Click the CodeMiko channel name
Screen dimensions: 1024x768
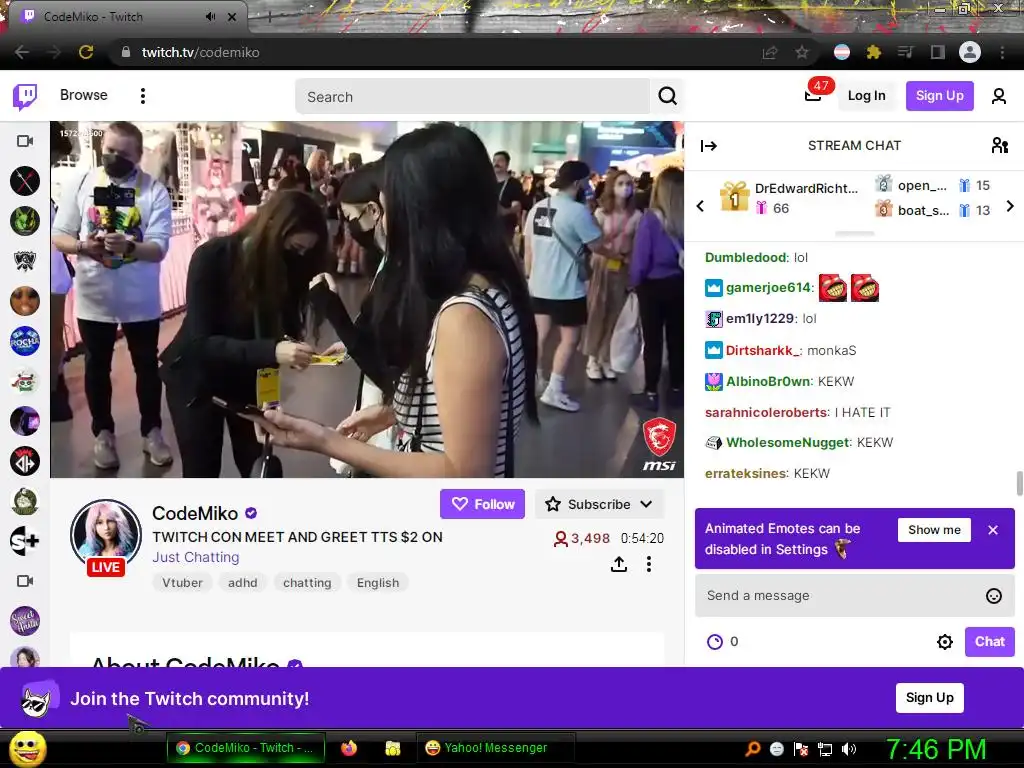195,513
